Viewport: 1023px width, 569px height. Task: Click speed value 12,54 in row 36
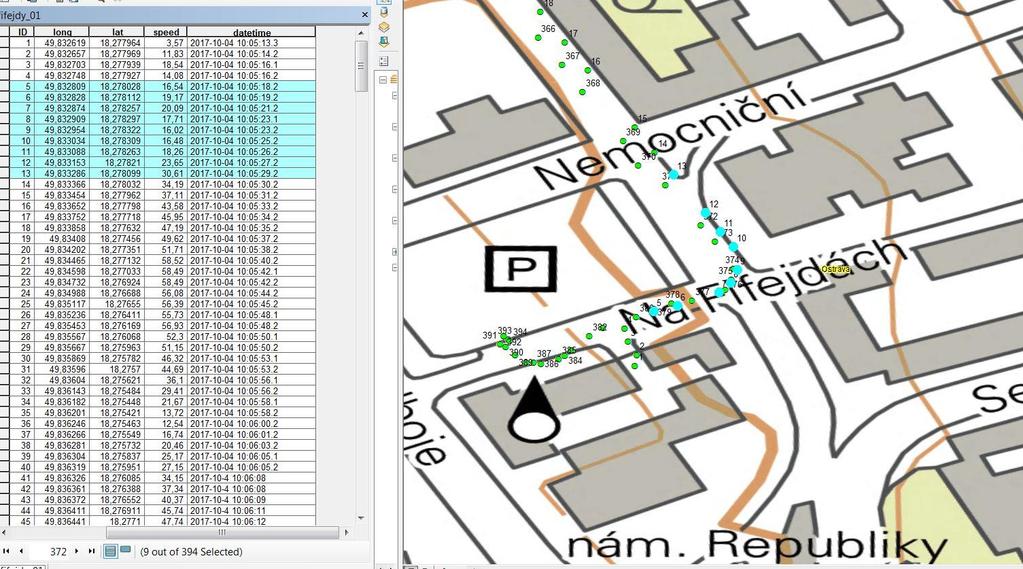166,423
